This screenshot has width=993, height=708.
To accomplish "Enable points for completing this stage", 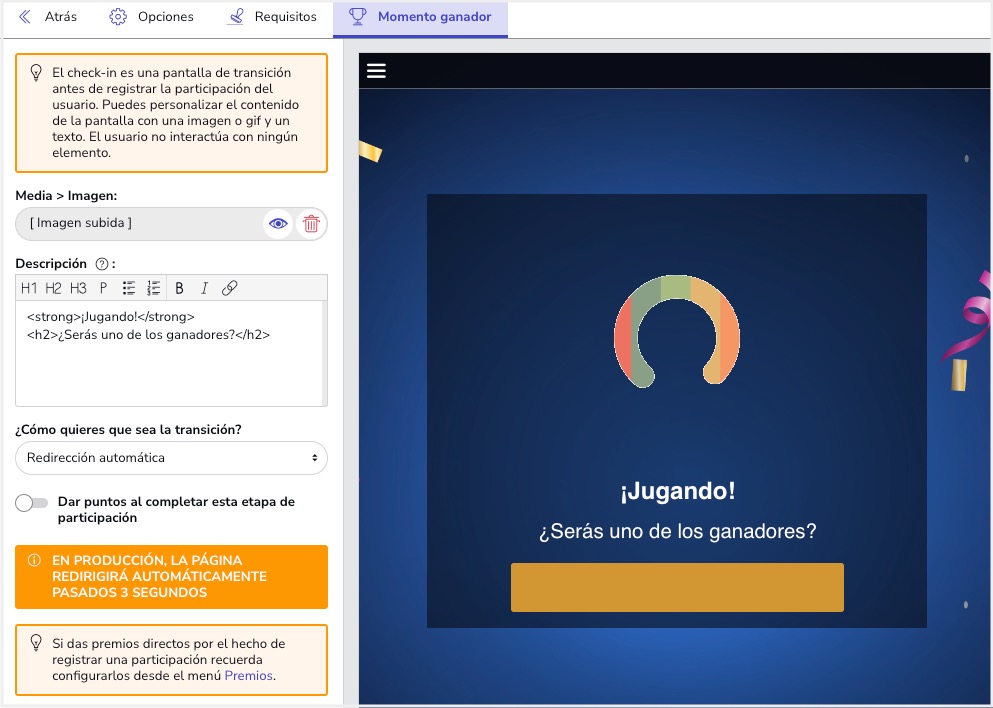I will (32, 503).
